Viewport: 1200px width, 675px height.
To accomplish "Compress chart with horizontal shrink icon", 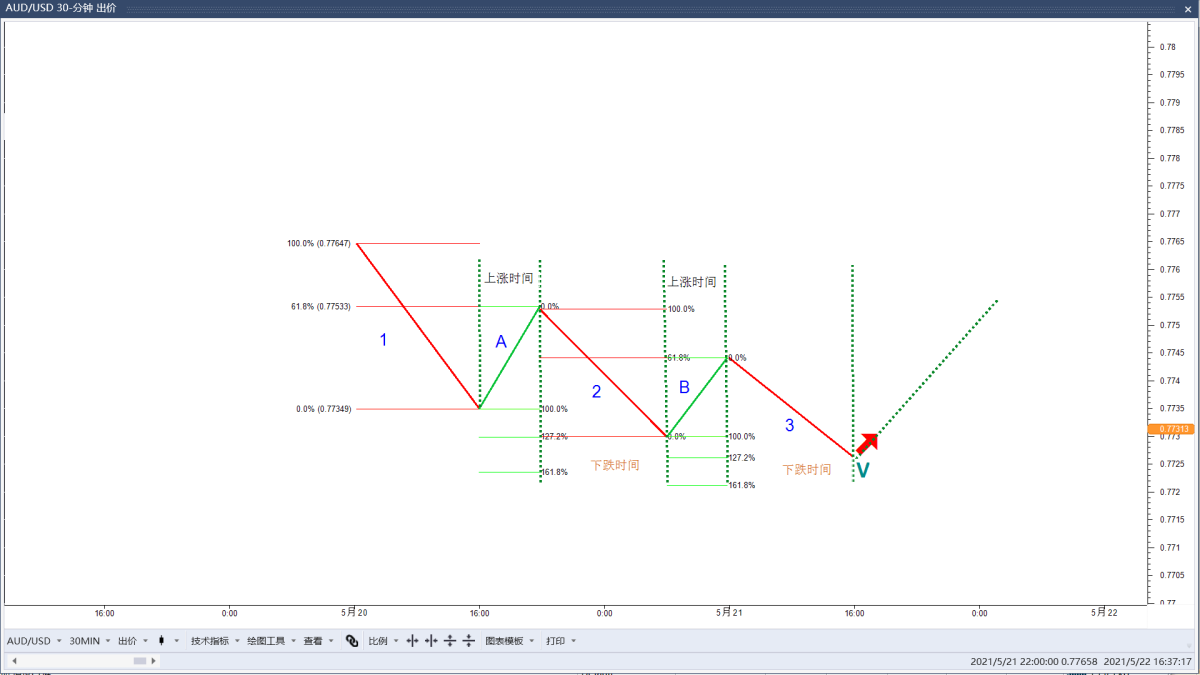I will 431,640.
